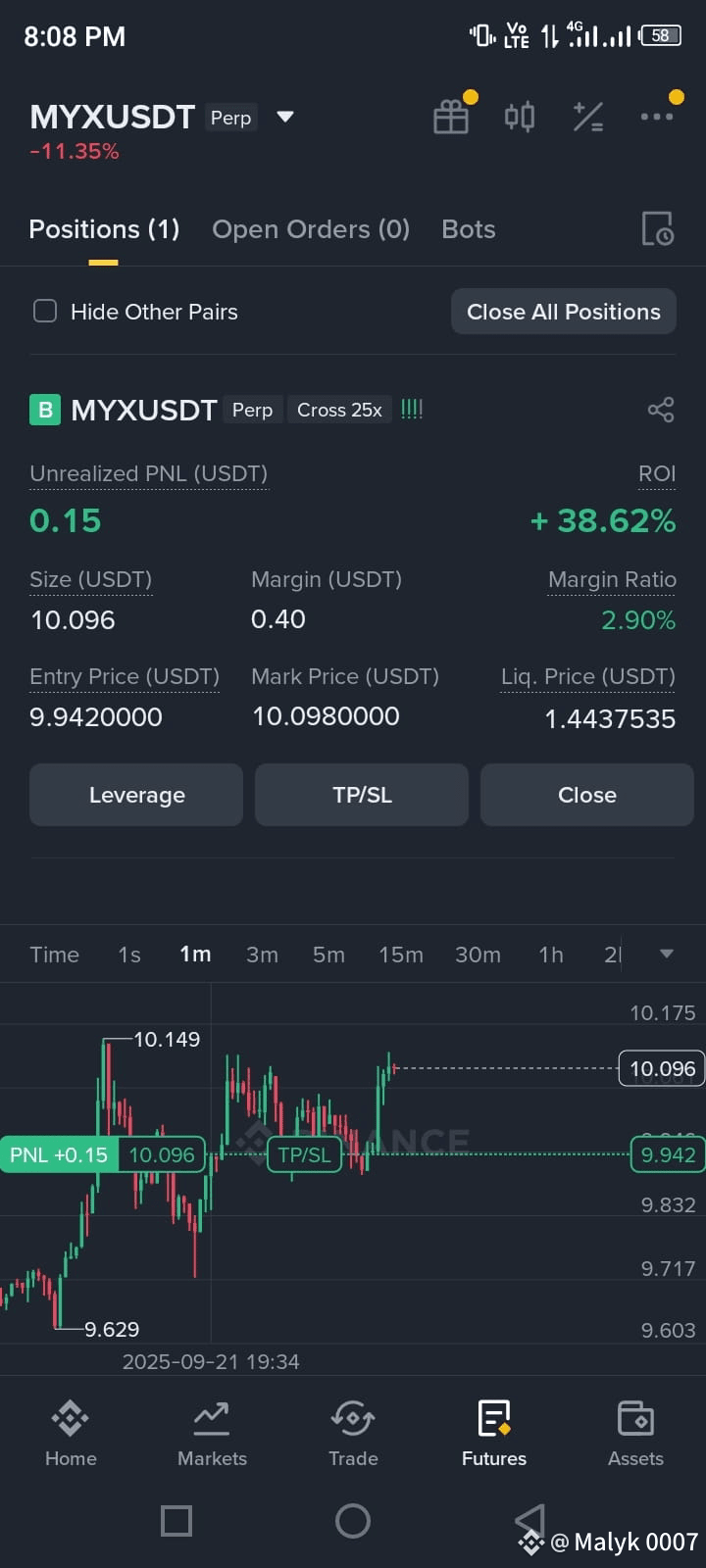This screenshot has height=1568, width=706.
Task: Open Futures in bottom navigation
Action: (x=494, y=1433)
